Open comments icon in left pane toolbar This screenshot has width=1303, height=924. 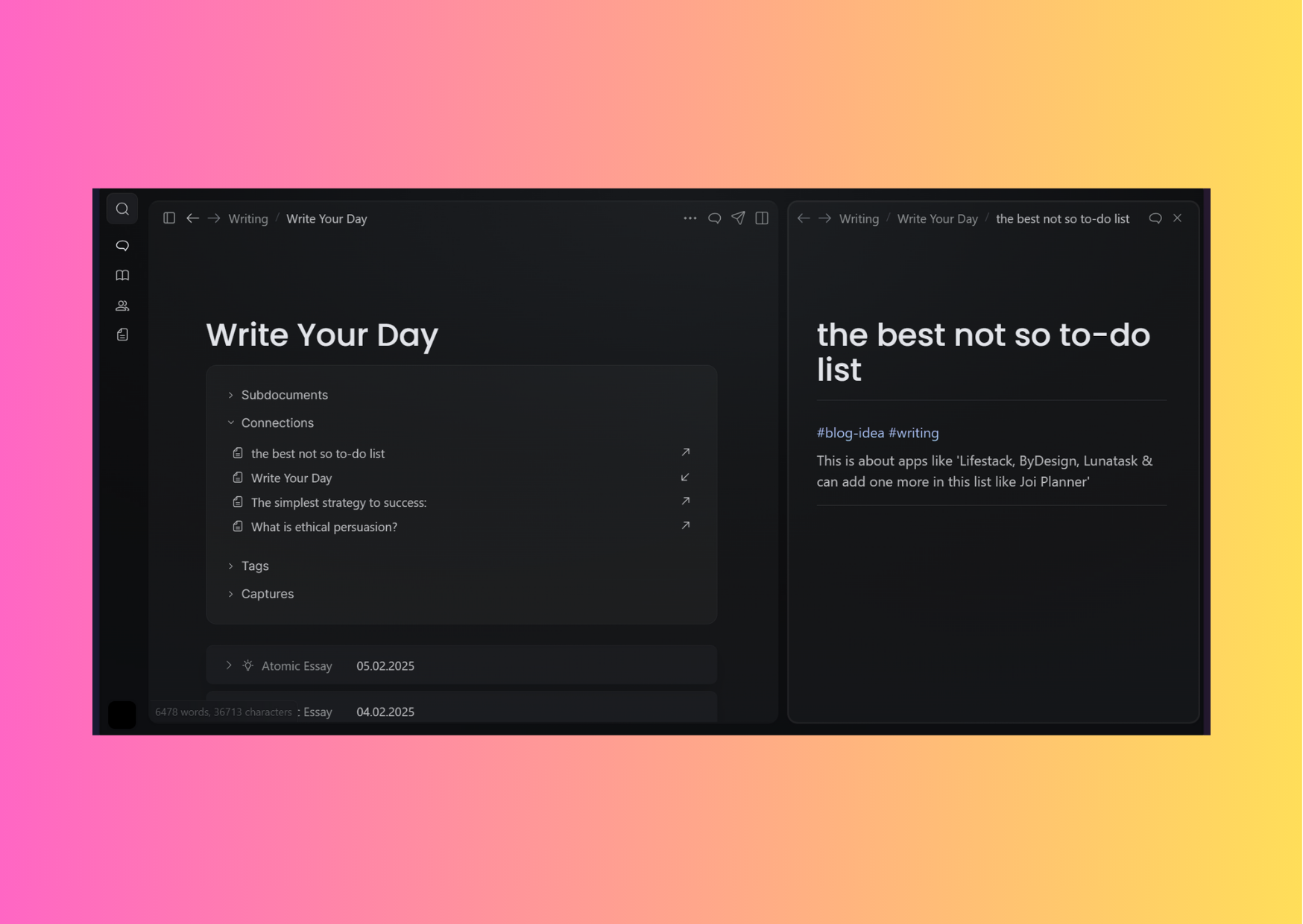point(714,218)
